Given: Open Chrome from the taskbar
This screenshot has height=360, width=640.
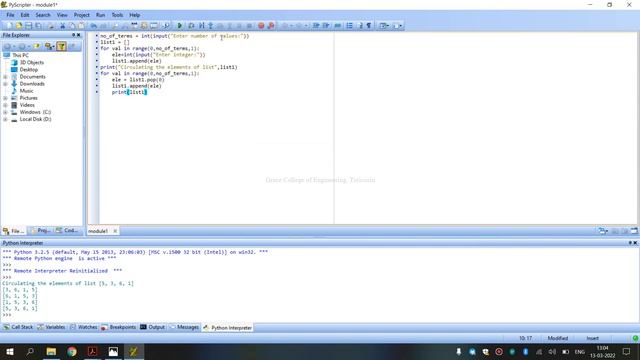Looking at the screenshot, I should click(x=72, y=351).
